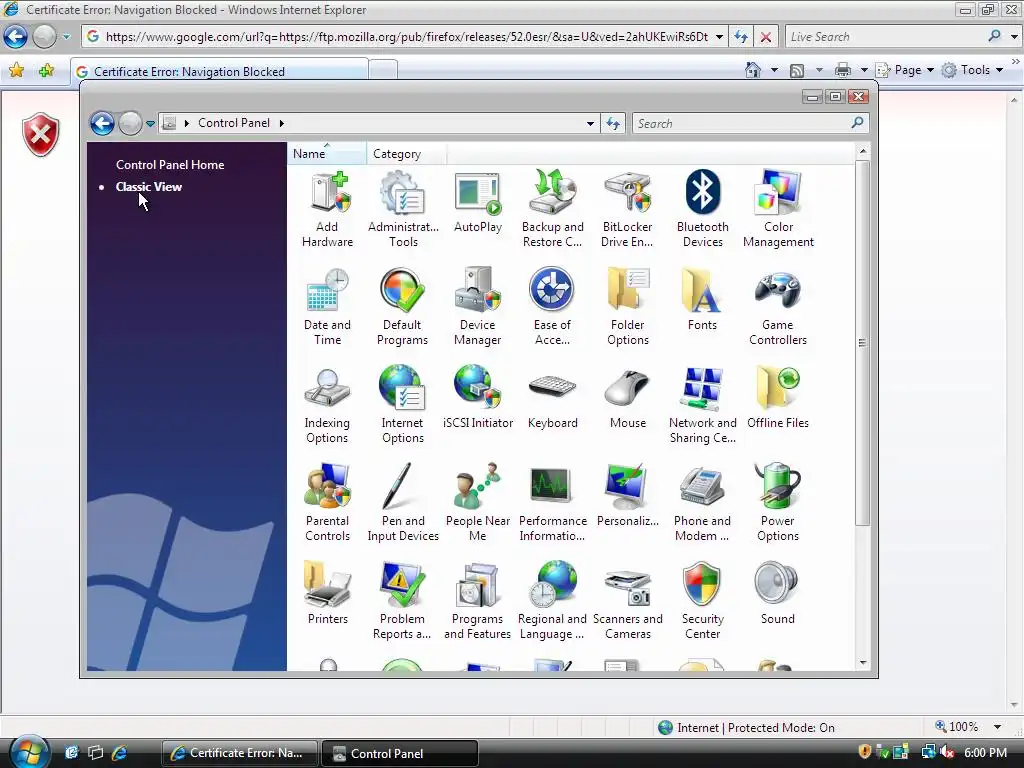Open Color Management icon
This screenshot has height=768, width=1024.
point(778,209)
